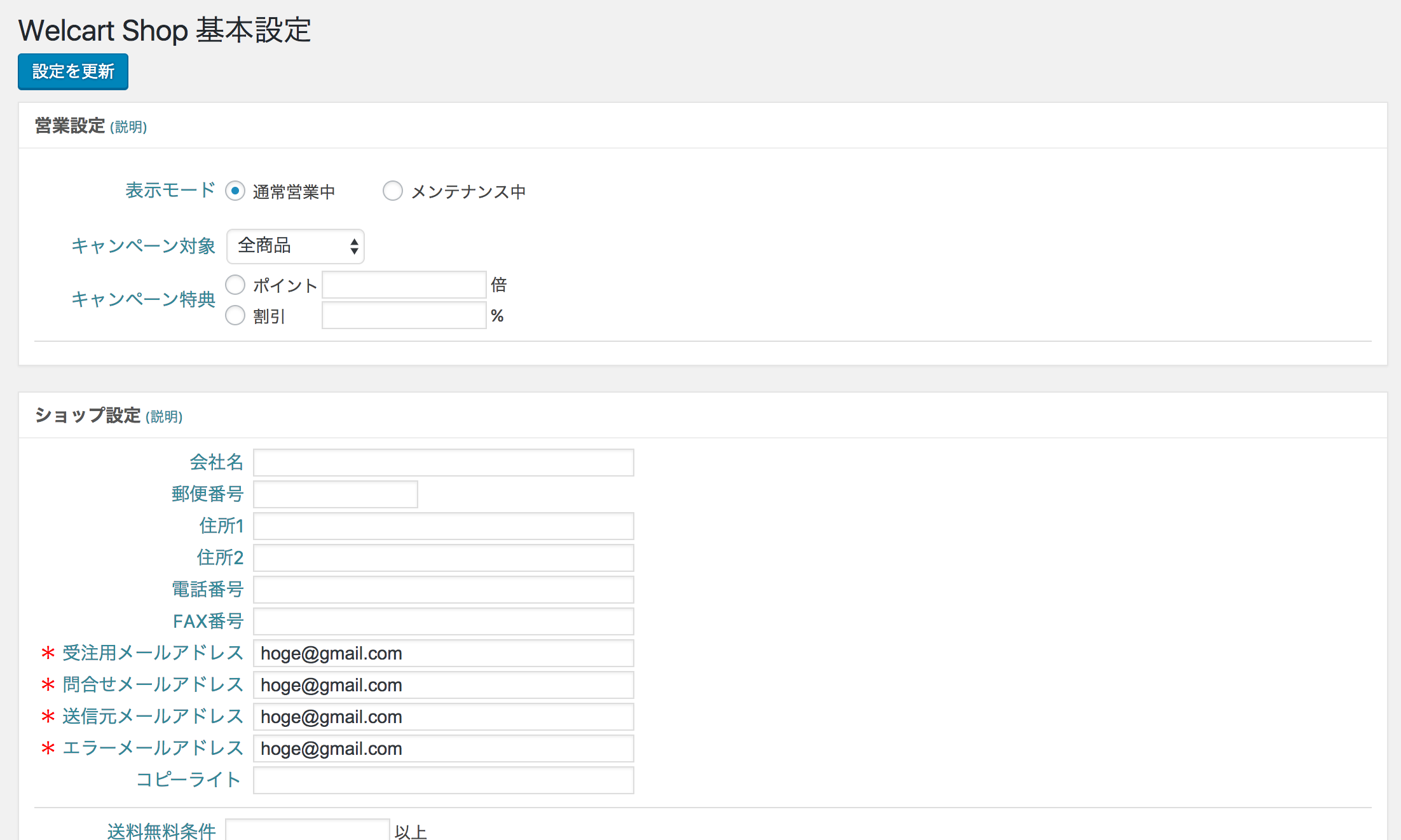Click into the FAX番号 field
The image size is (1401, 840).
tap(444, 621)
